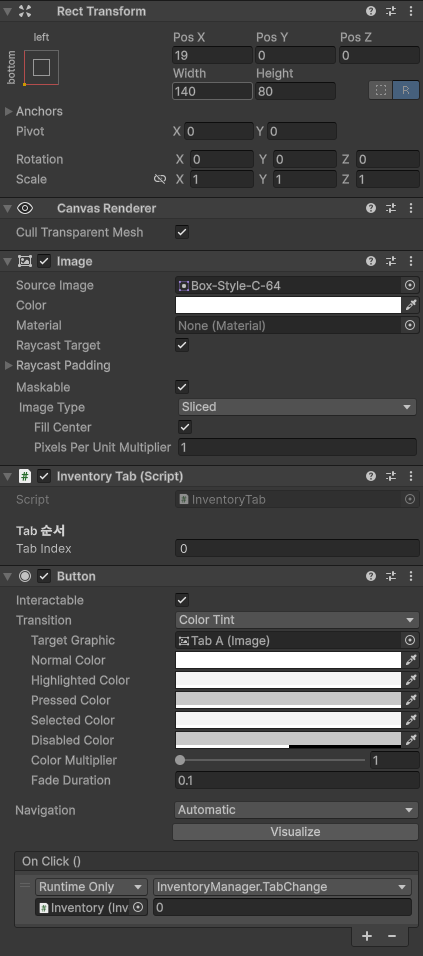Open Canvas Renderer more options menu

(x=411, y=208)
